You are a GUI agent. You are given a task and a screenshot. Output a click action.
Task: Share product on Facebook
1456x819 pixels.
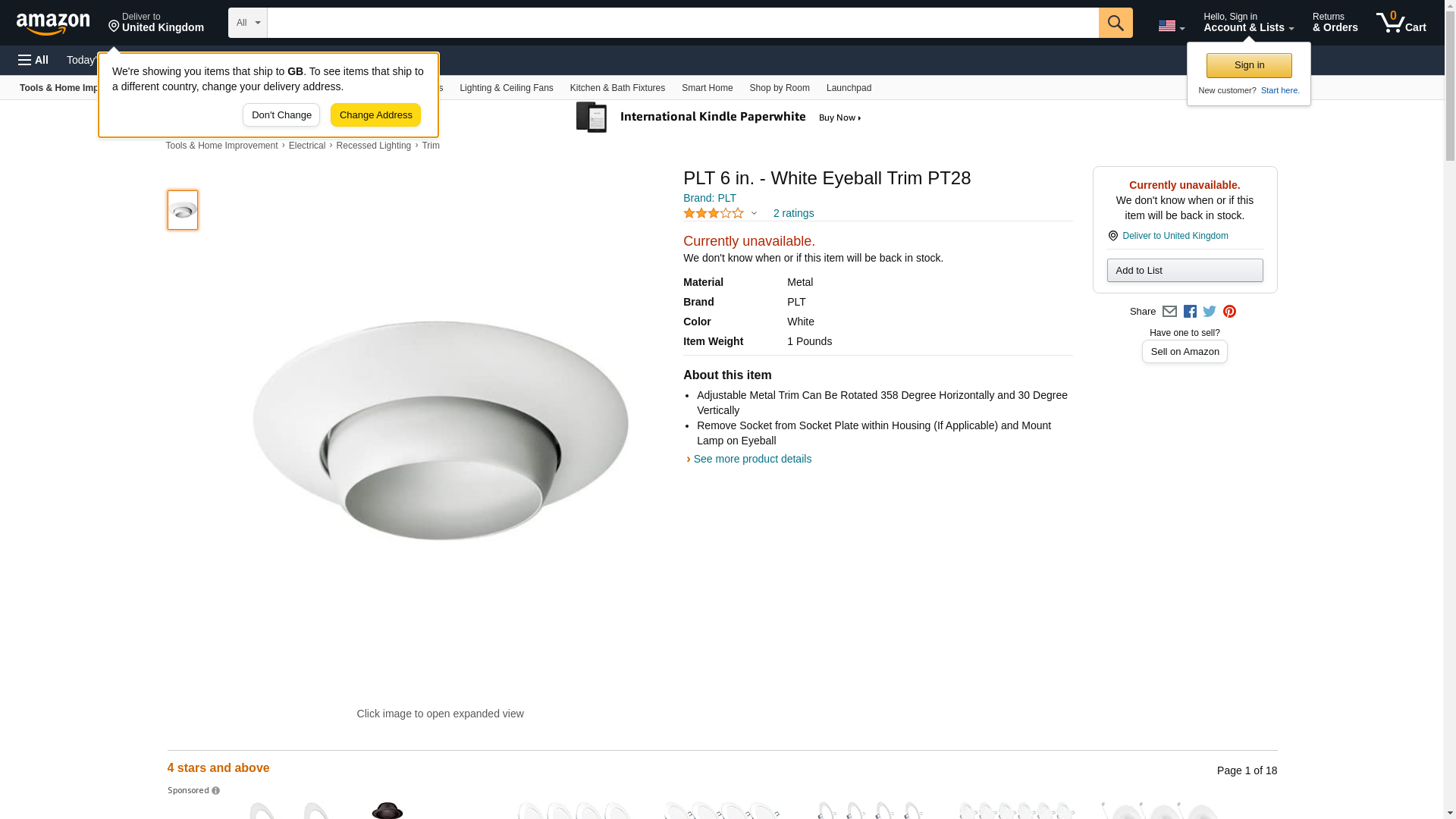(1190, 312)
